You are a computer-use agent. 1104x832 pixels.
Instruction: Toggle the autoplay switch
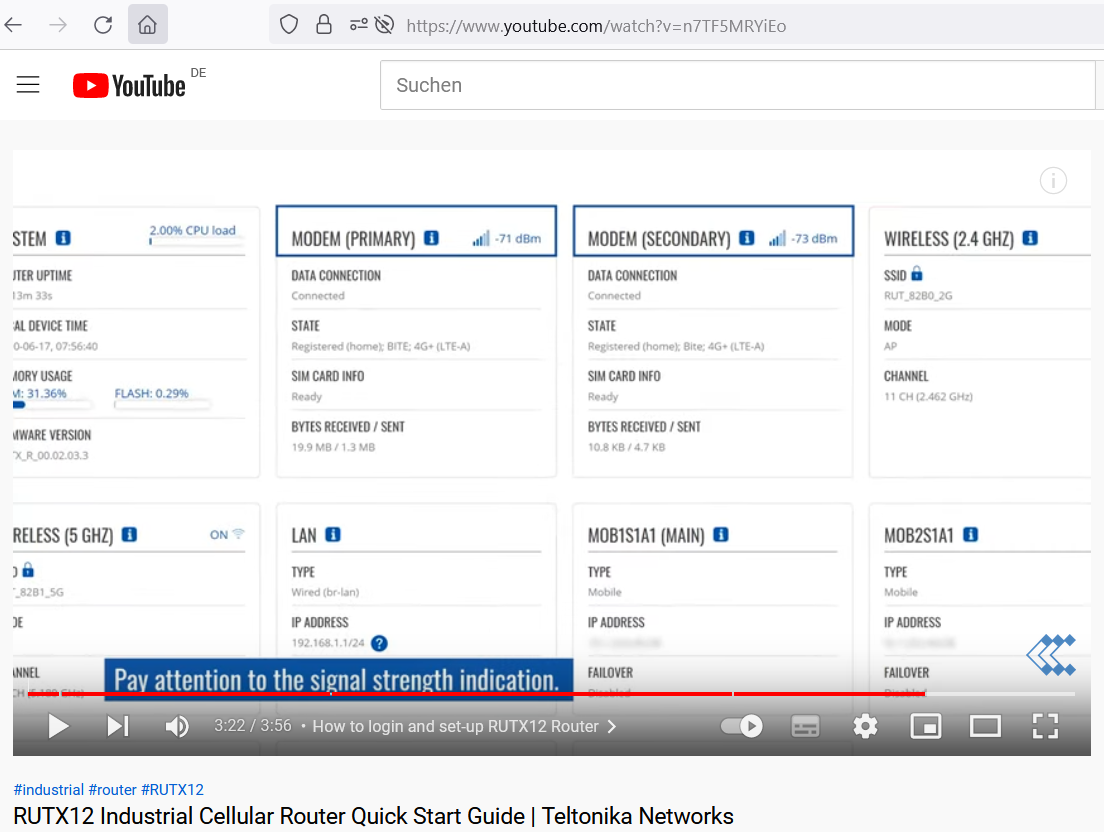click(742, 726)
